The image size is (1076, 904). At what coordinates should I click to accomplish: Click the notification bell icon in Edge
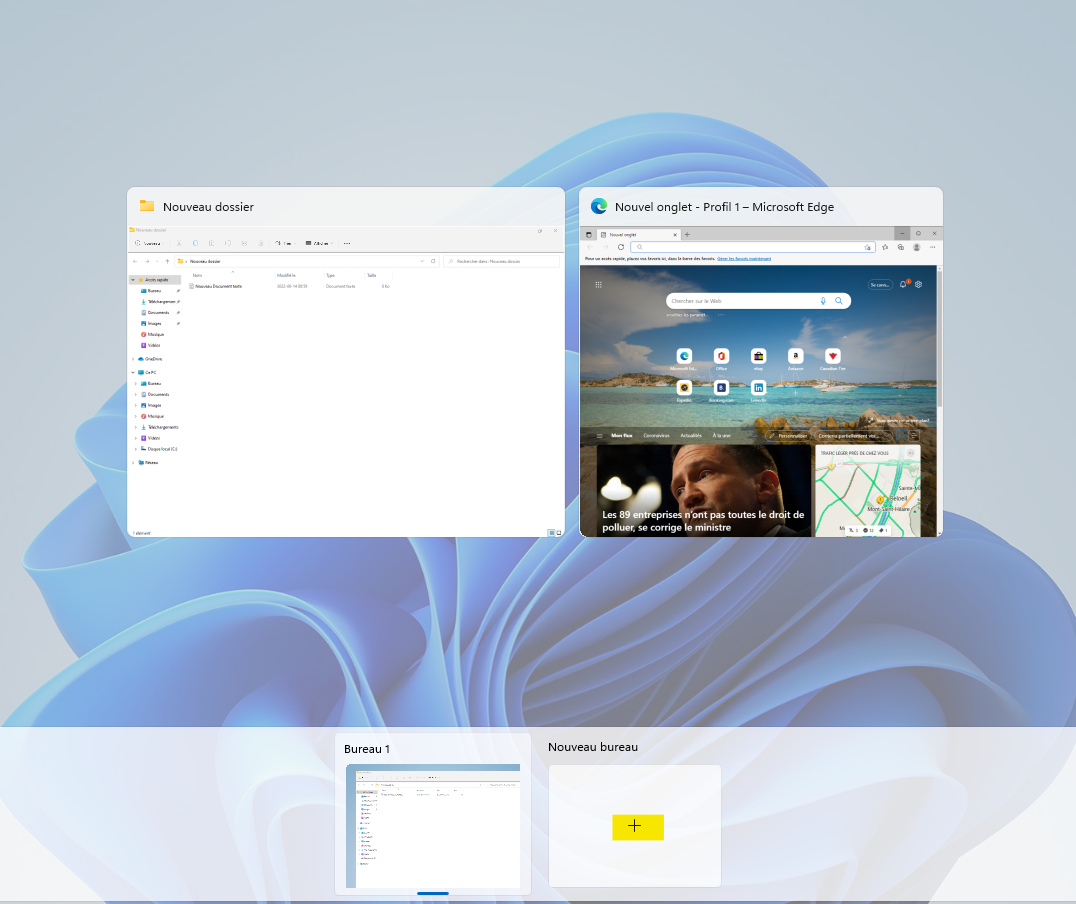(903, 284)
